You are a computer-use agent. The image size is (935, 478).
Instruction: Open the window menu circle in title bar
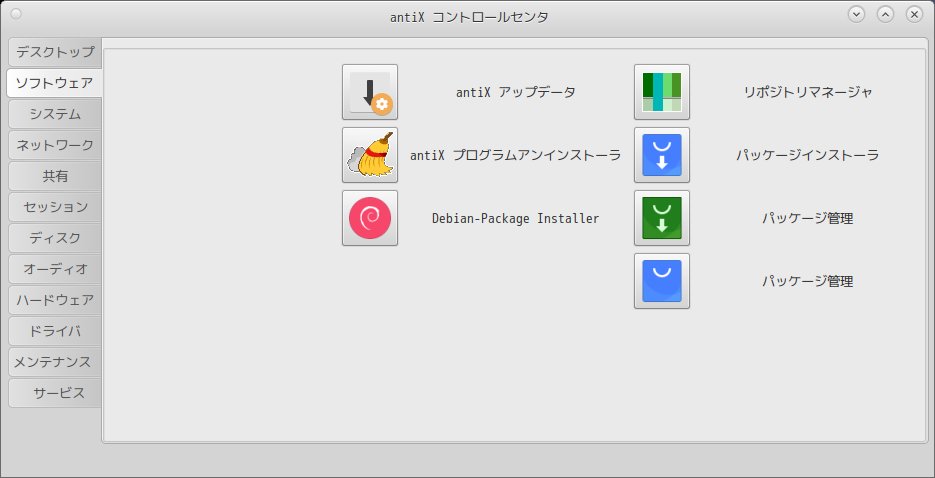point(16,14)
